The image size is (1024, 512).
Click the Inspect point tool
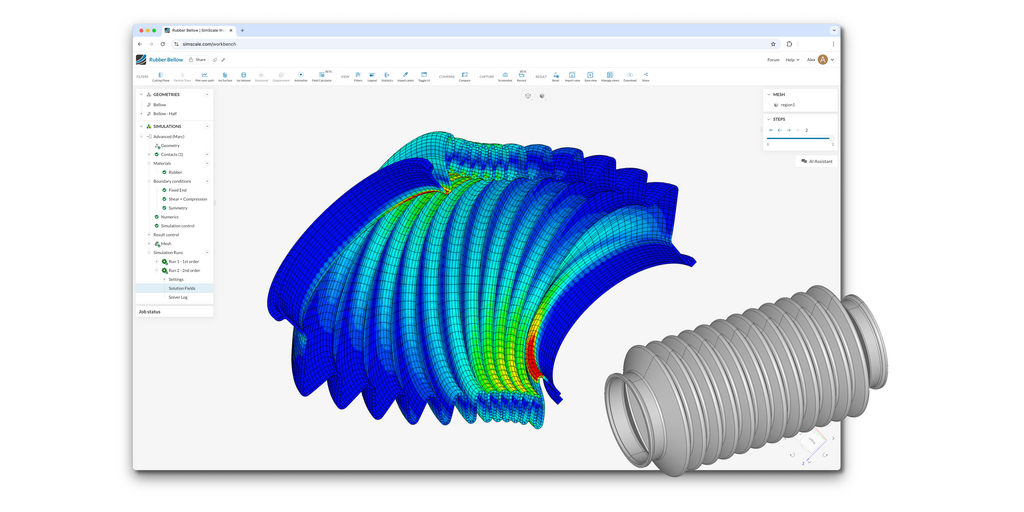(405, 76)
